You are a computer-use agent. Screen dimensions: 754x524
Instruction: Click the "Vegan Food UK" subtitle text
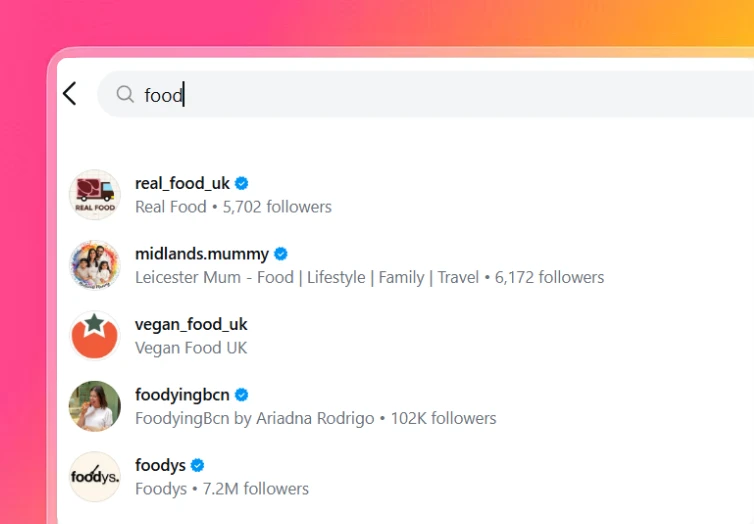click(191, 348)
